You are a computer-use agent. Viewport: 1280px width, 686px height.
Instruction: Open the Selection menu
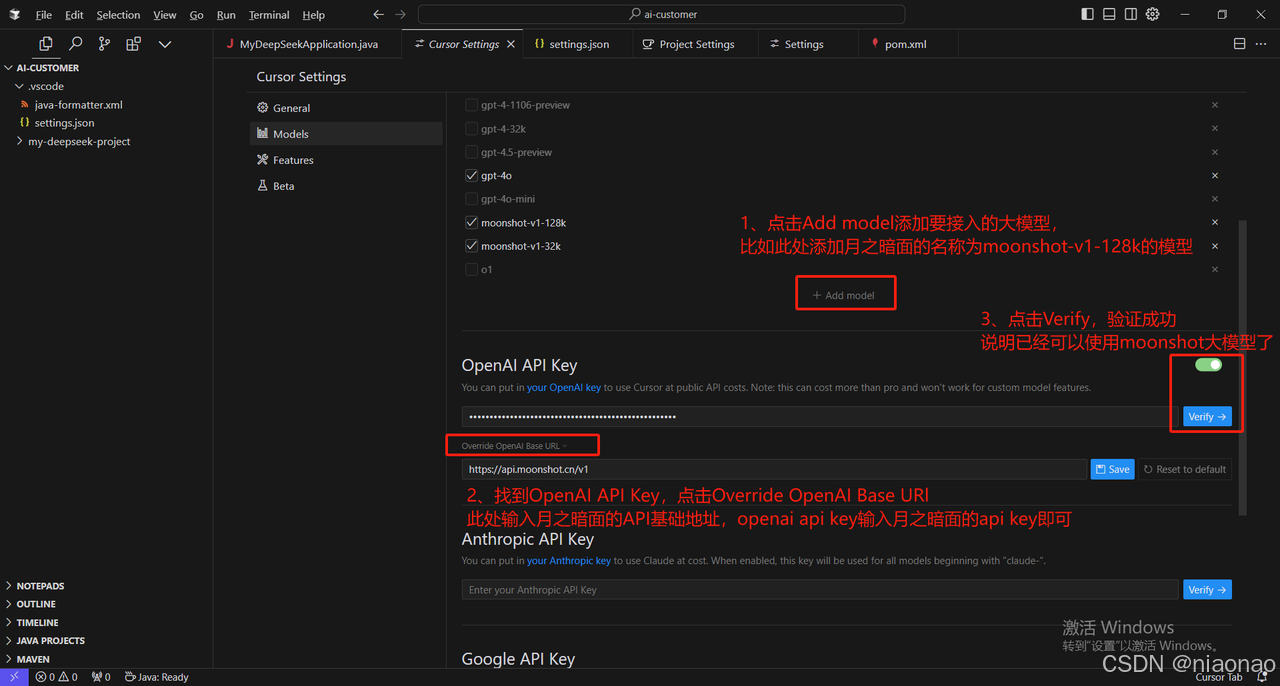tap(118, 15)
